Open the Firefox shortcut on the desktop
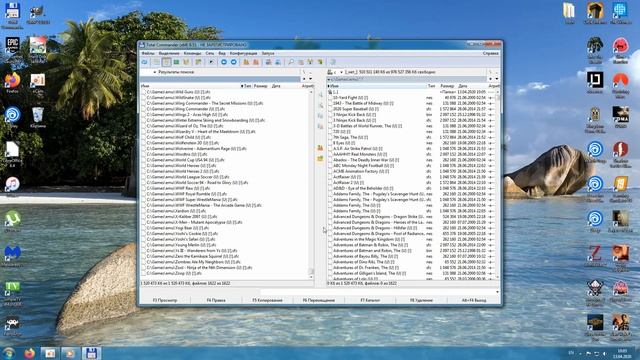 (x=12, y=82)
